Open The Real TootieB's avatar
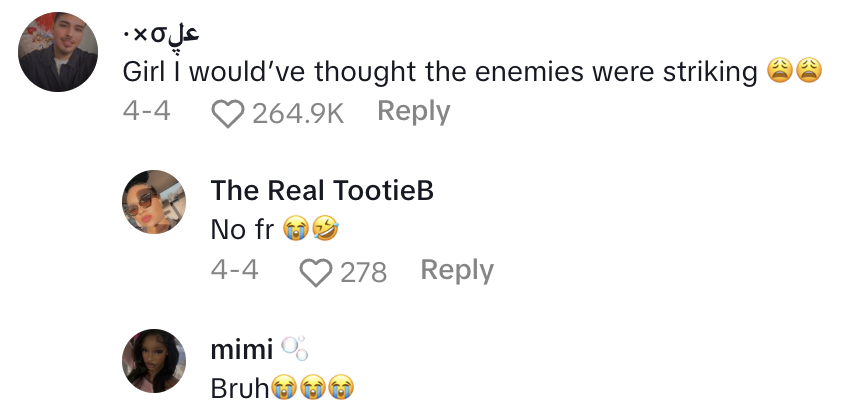This screenshot has height=410, width=868. [x=154, y=203]
